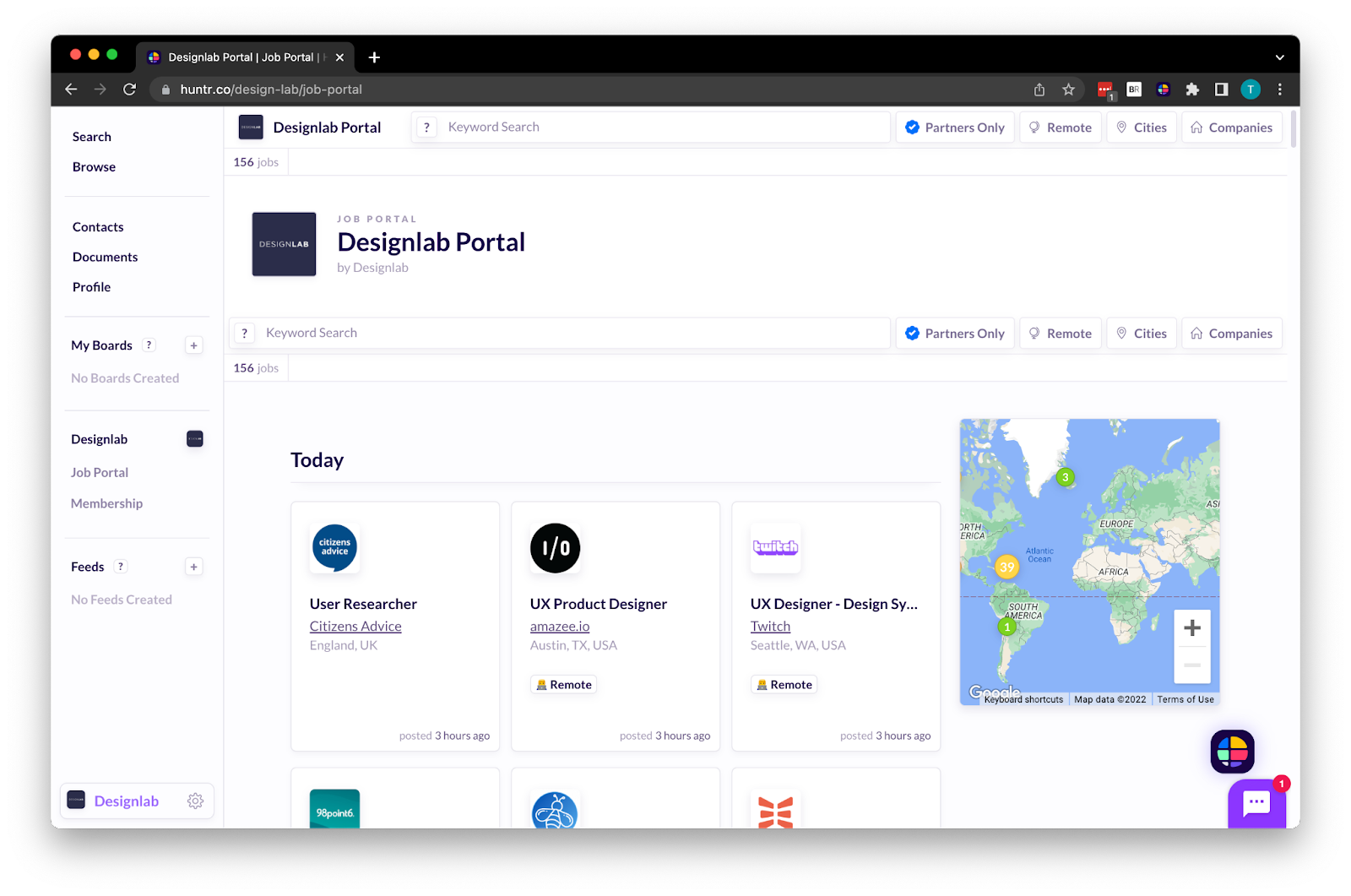Open amazee.io company link
The width and height of the screenshot is (1351, 896).
[560, 627]
